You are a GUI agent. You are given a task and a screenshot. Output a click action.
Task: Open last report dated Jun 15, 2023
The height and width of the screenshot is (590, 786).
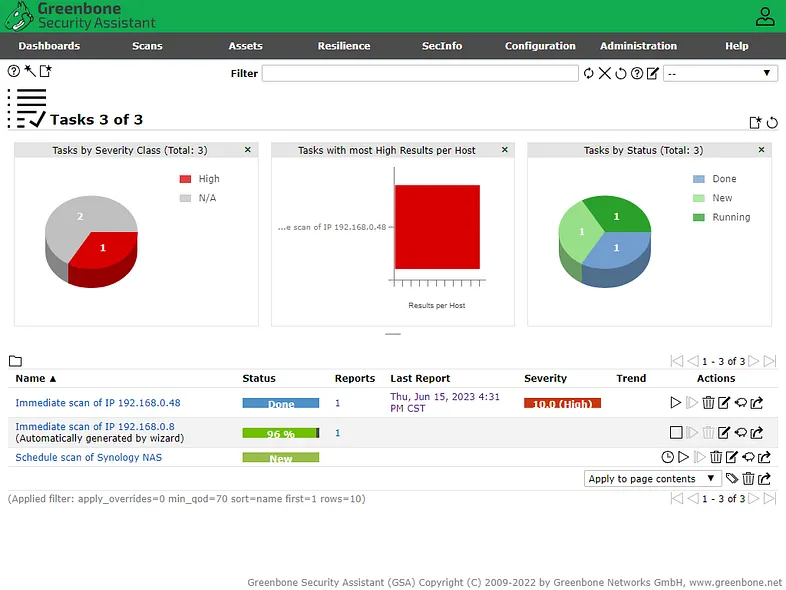pyautogui.click(x=445, y=403)
